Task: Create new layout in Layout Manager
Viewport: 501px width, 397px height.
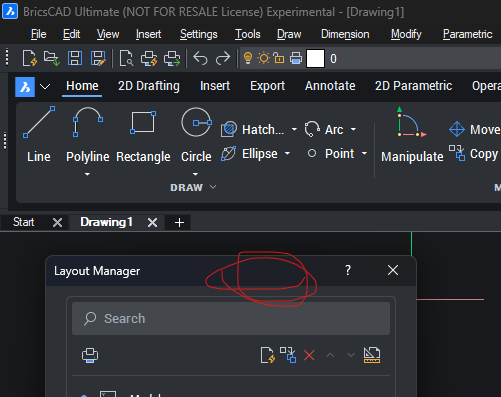Action: pos(268,355)
